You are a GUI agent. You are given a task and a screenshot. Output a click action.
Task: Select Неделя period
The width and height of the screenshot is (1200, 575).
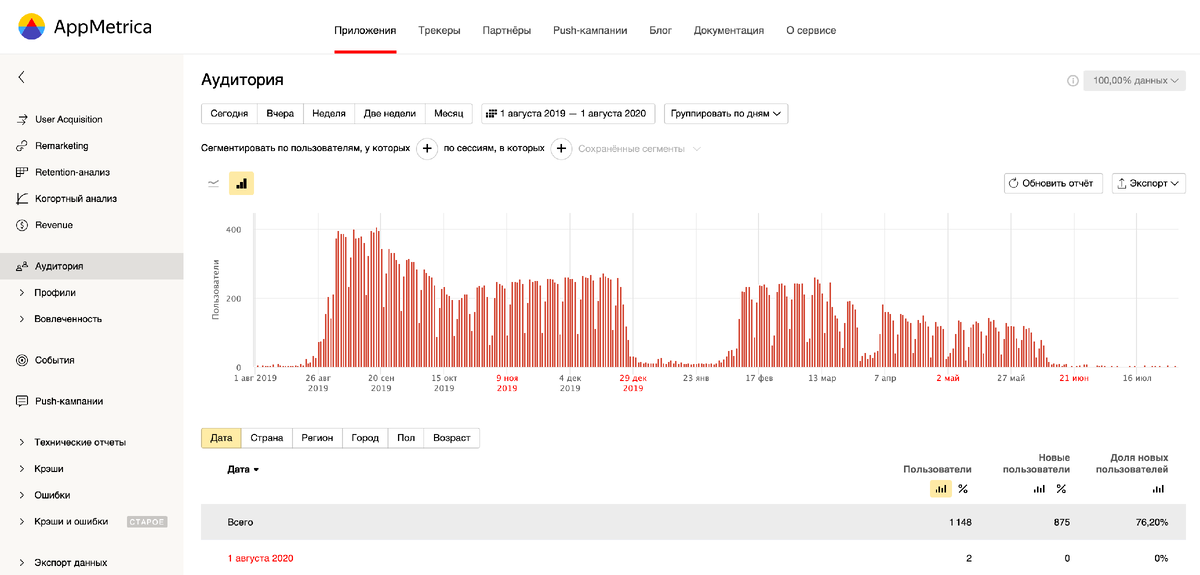pyautogui.click(x=329, y=114)
